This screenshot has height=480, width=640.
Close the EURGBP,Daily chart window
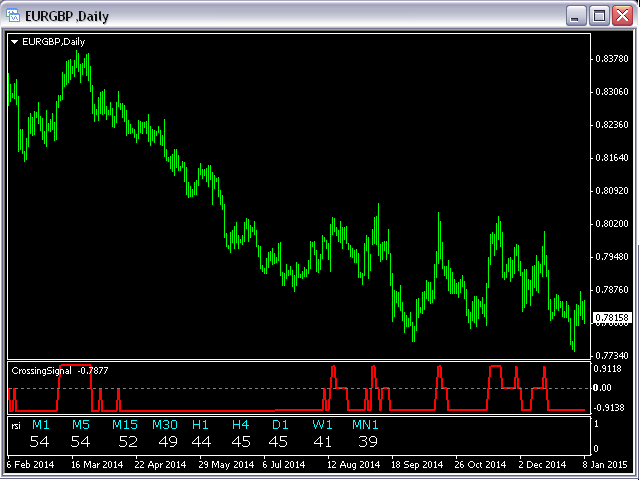click(x=623, y=16)
